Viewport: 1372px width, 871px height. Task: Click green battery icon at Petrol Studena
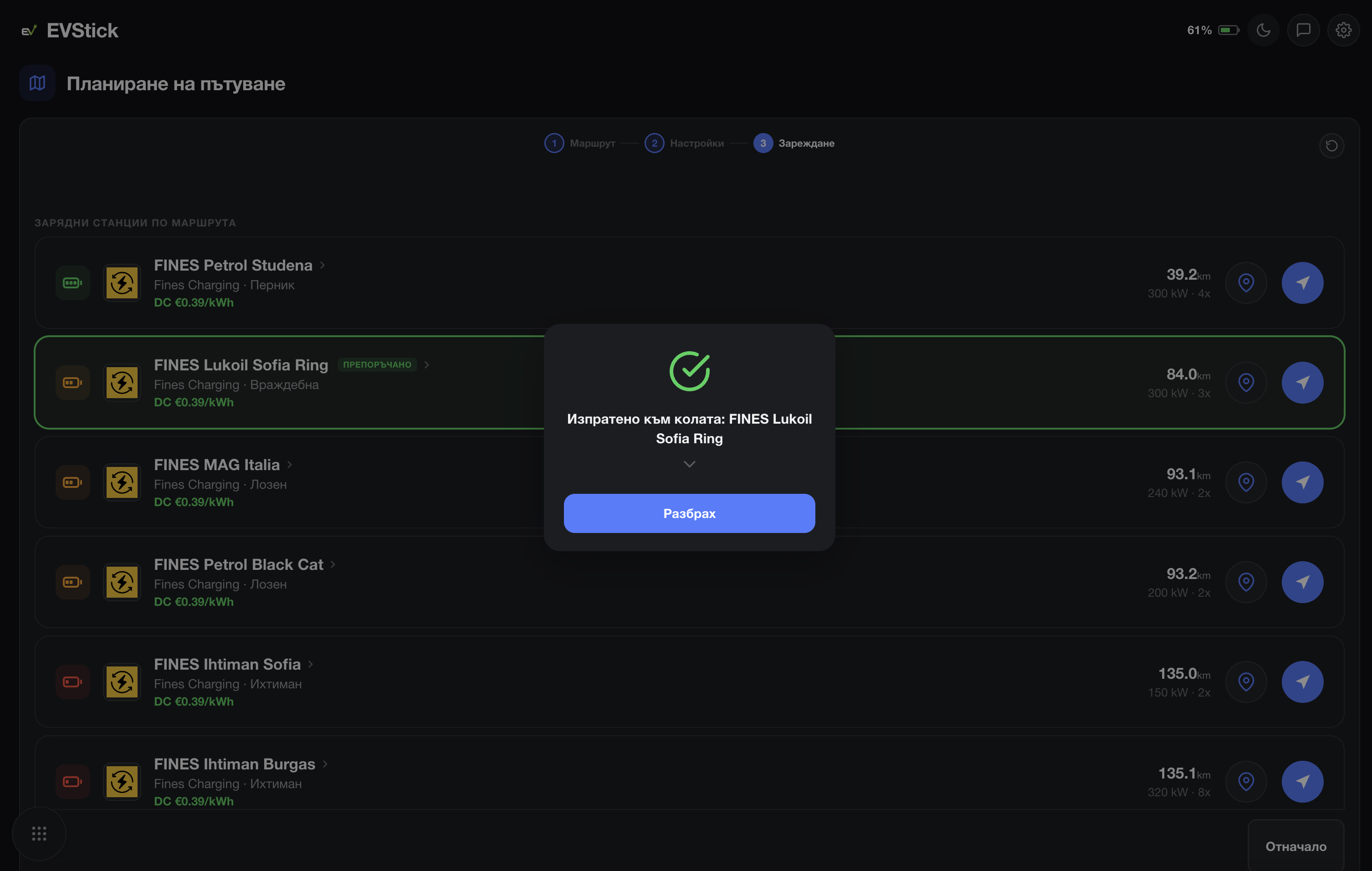pos(72,282)
